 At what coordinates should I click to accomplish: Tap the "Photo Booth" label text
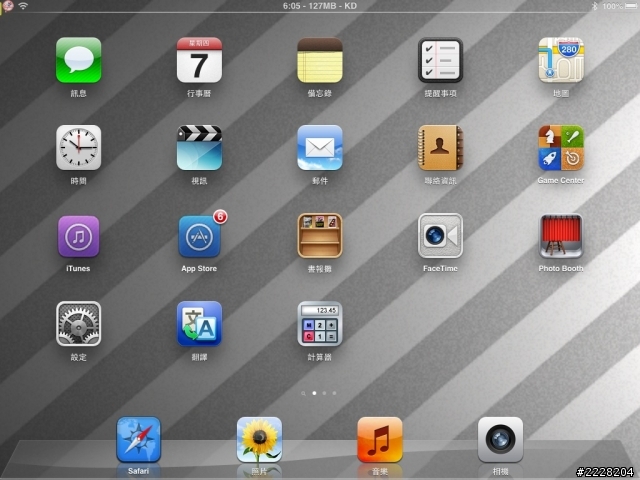tap(561, 269)
